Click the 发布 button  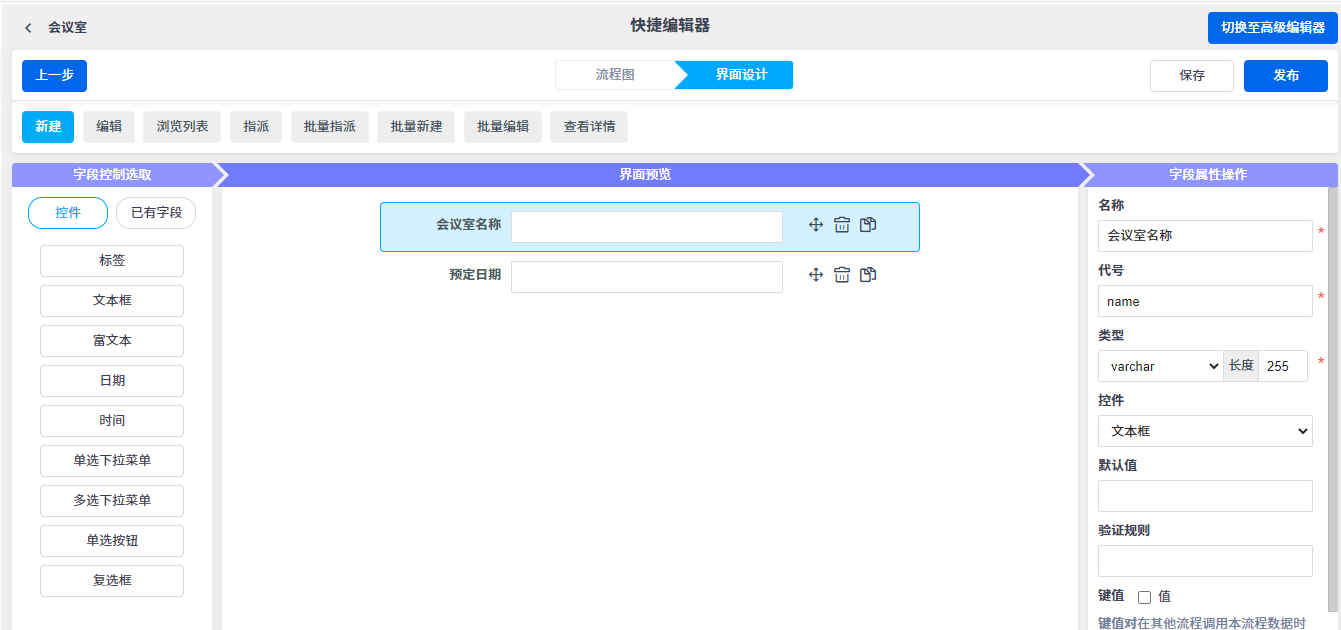point(1286,76)
